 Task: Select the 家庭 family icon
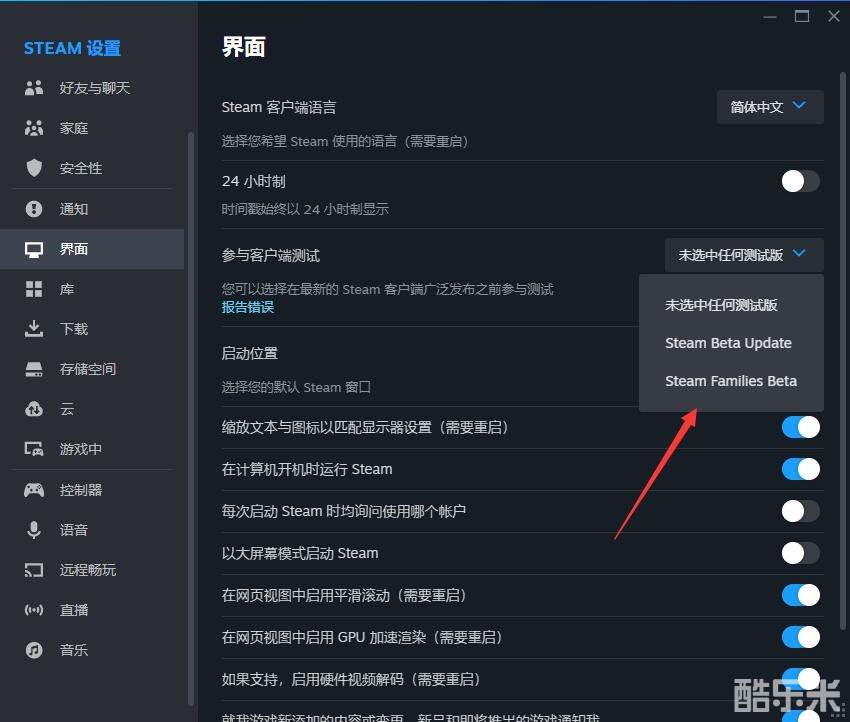[34, 128]
